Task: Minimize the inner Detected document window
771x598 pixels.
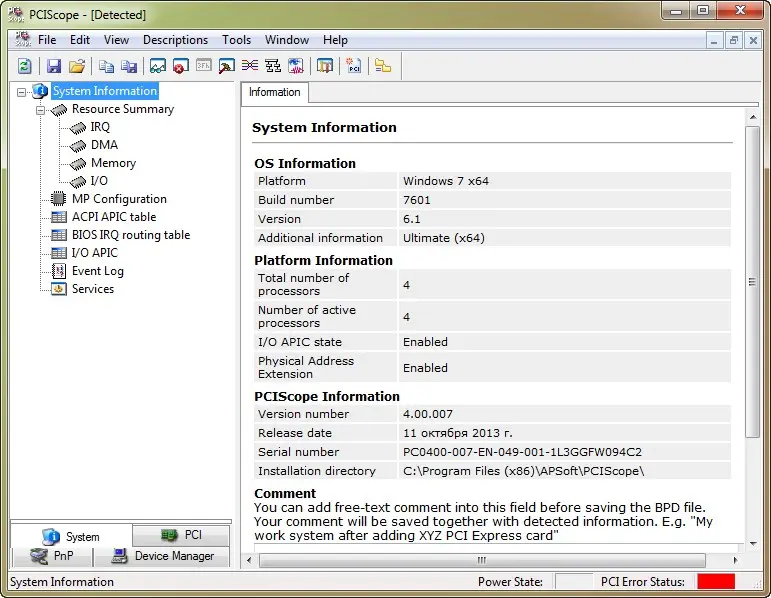Action: (714, 40)
